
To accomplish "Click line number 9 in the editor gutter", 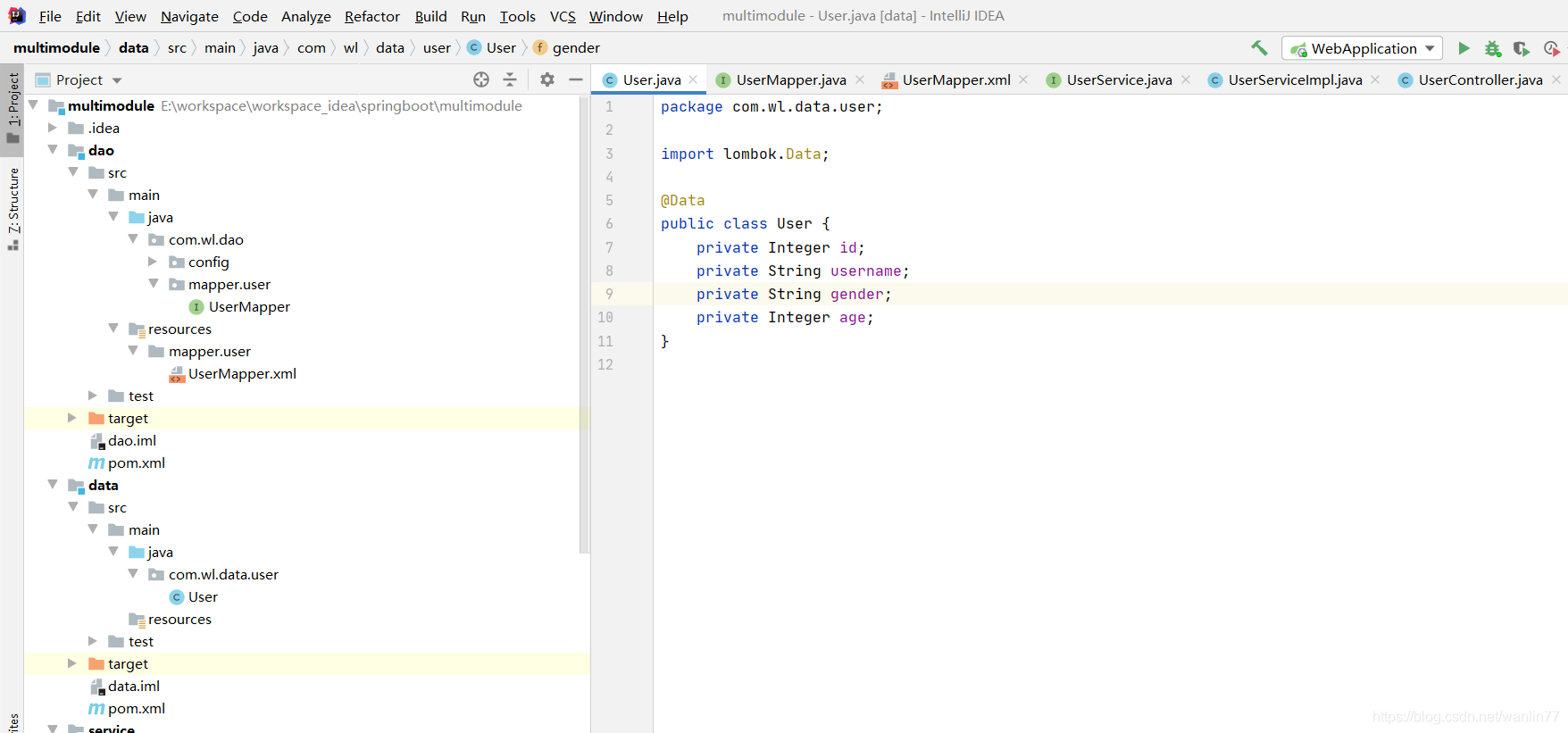I will coord(609,294).
